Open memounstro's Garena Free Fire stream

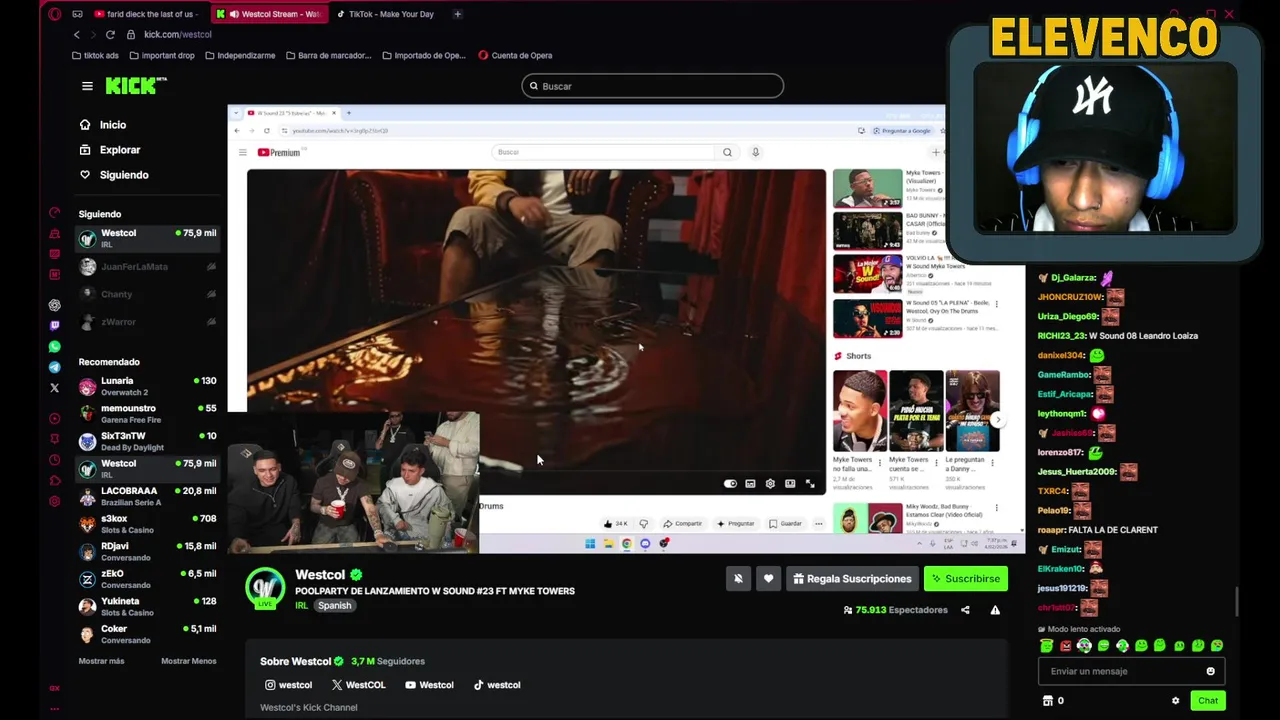[x=148, y=414]
